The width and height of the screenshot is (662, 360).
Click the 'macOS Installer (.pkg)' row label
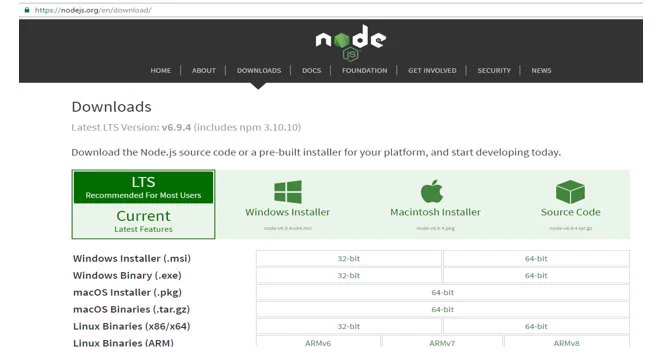point(128,292)
